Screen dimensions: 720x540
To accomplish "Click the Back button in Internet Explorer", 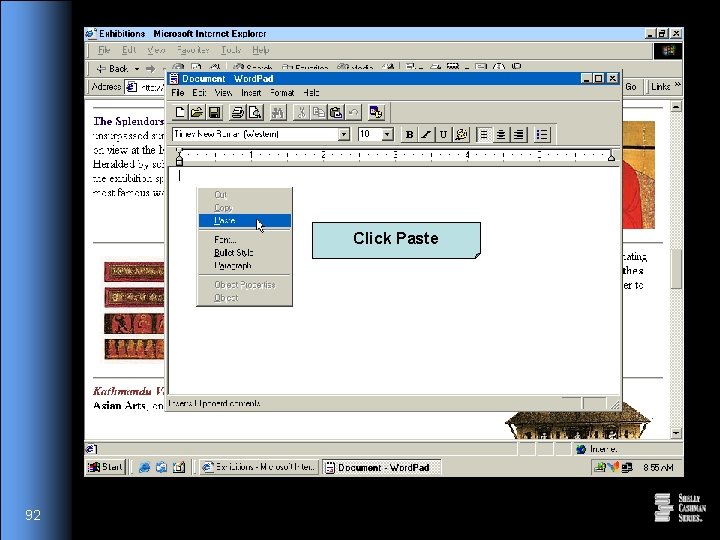I will pyautogui.click(x=112, y=69).
